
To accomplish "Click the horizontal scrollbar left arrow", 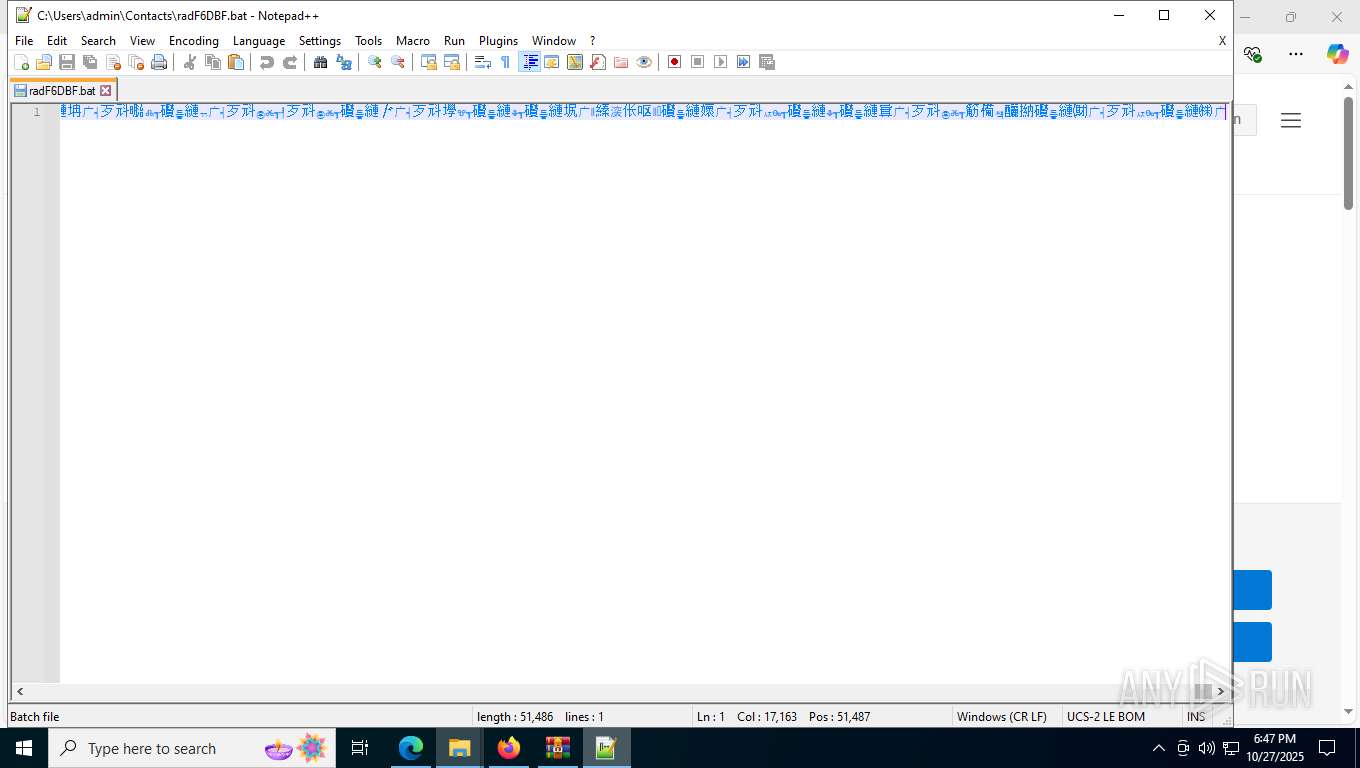I will point(20,692).
